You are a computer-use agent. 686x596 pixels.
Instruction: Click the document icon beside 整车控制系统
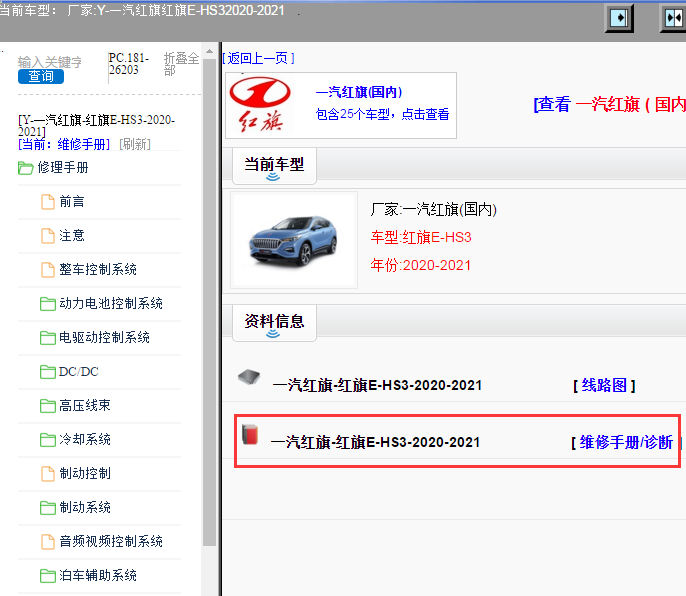(48, 270)
